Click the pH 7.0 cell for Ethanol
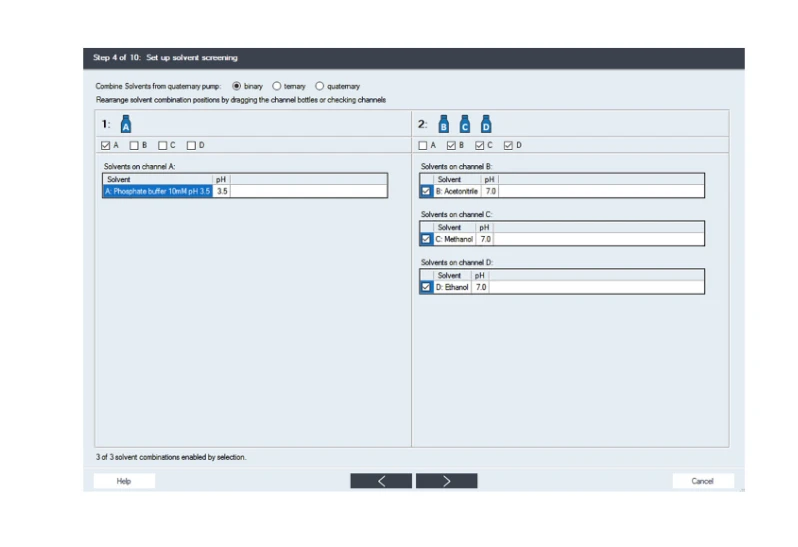This screenshot has width=798, height=547. pos(481,287)
